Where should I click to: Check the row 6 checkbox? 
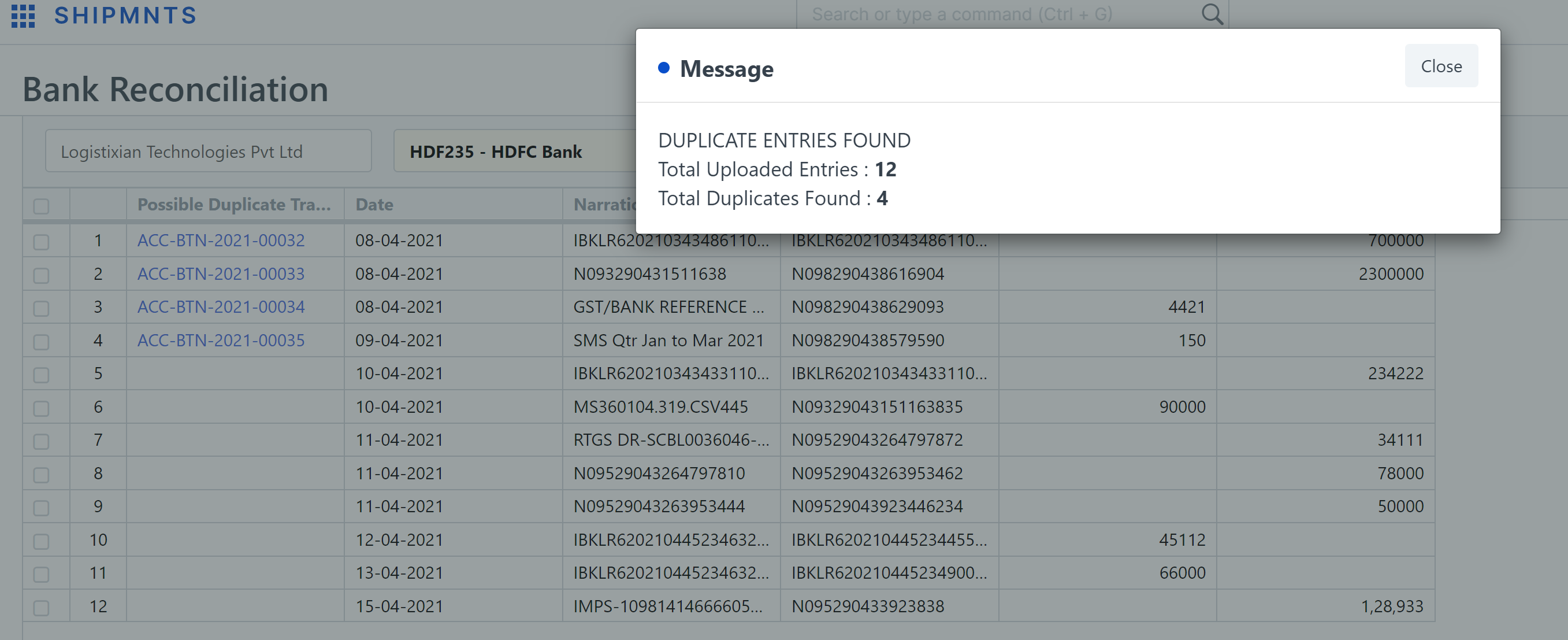[x=42, y=408]
